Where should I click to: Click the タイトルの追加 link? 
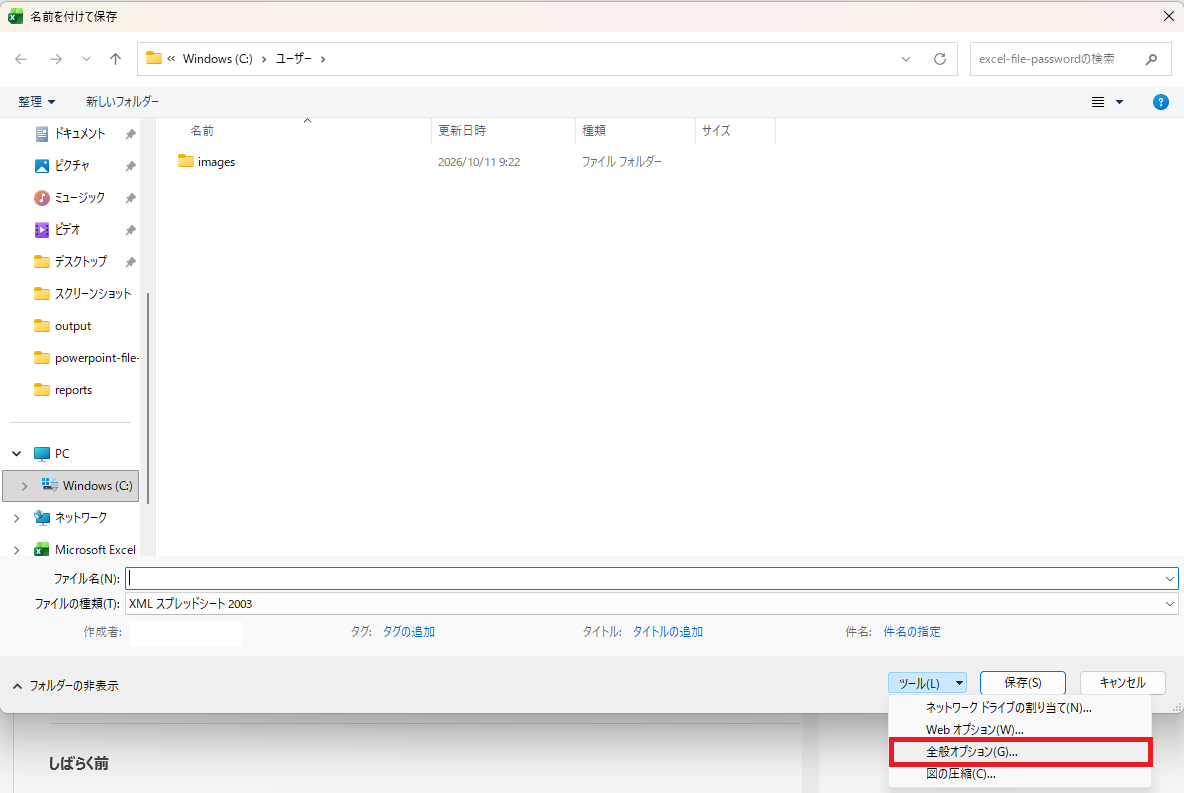(668, 632)
